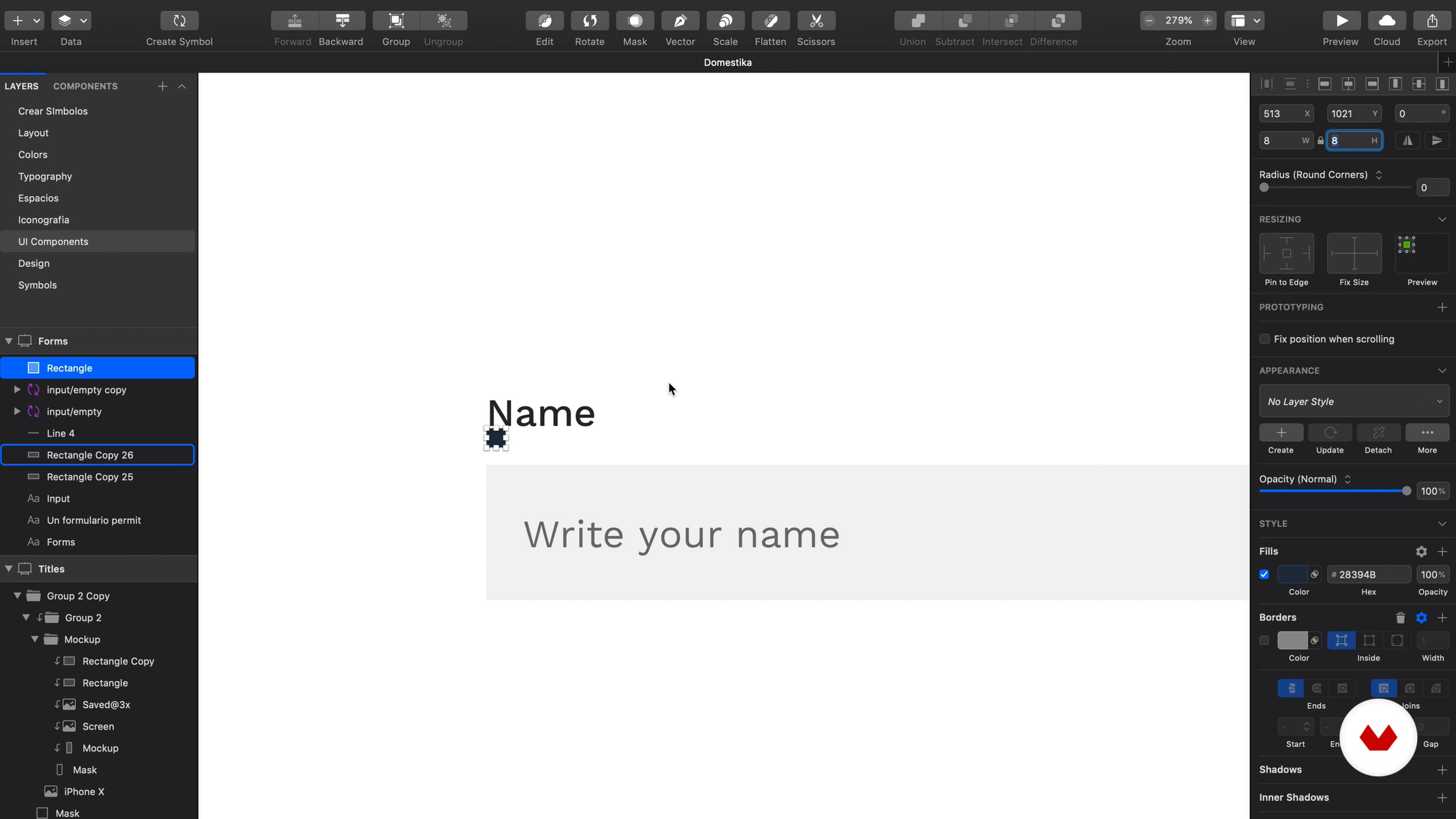Create a new layer style

pyautogui.click(x=1281, y=433)
